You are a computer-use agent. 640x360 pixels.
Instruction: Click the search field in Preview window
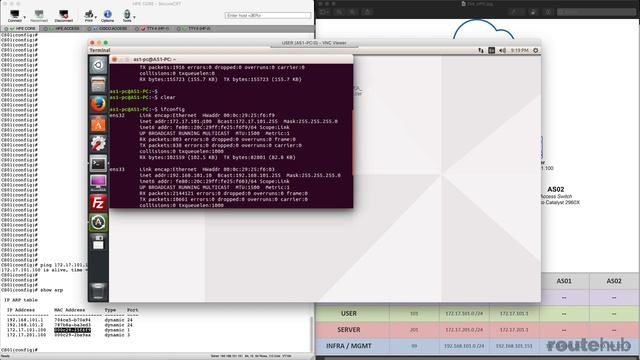pos(596,12)
